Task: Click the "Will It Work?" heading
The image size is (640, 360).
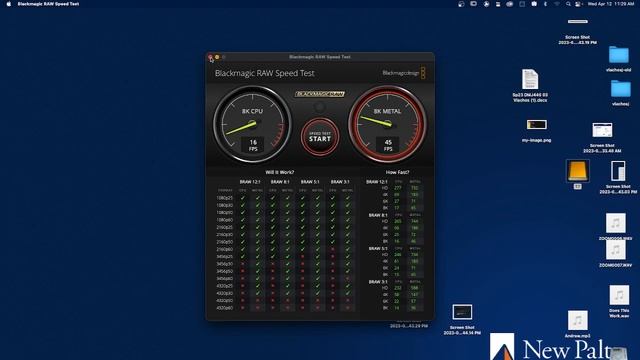Action: [280, 172]
